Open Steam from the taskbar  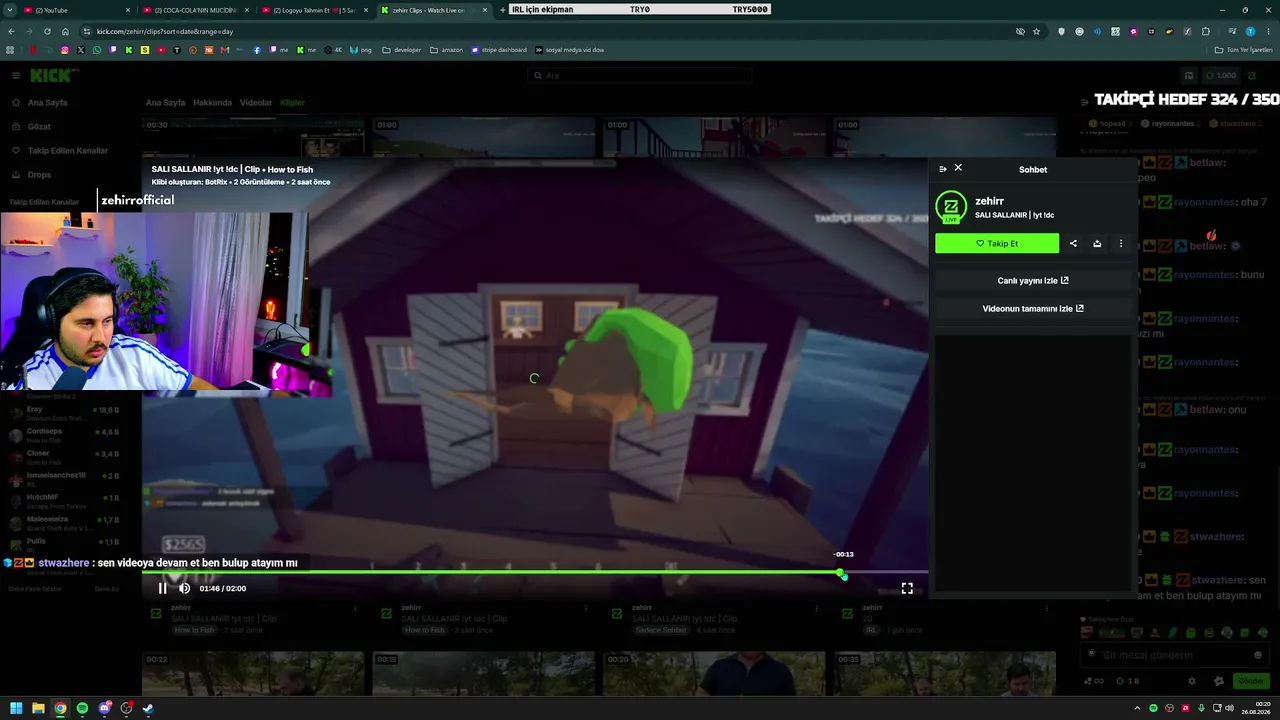[148, 709]
